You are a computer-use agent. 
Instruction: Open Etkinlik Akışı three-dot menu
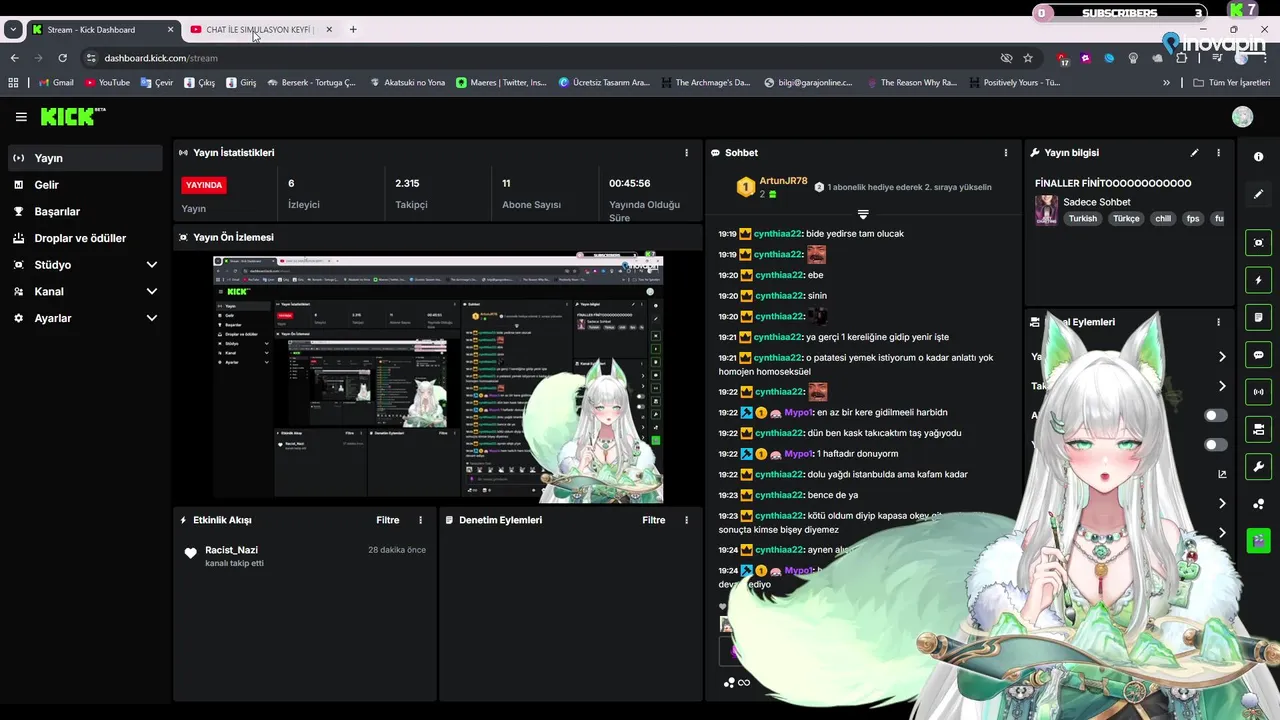(420, 520)
